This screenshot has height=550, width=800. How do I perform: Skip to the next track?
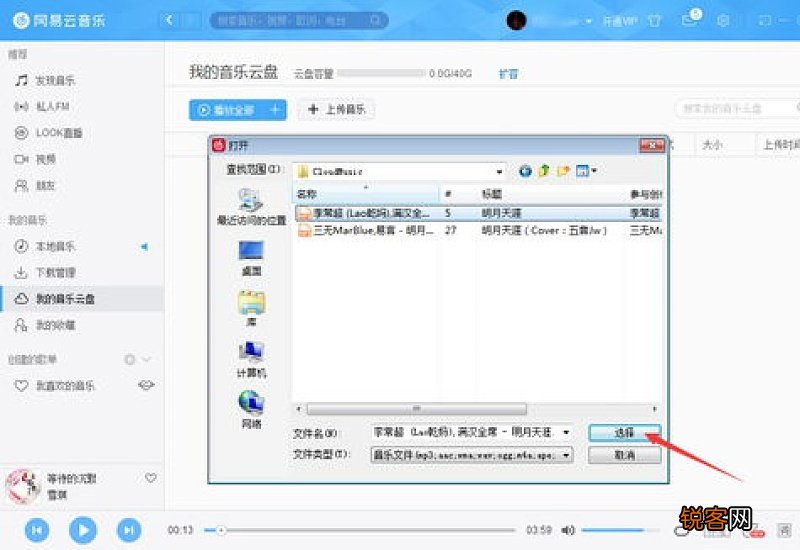[129, 530]
